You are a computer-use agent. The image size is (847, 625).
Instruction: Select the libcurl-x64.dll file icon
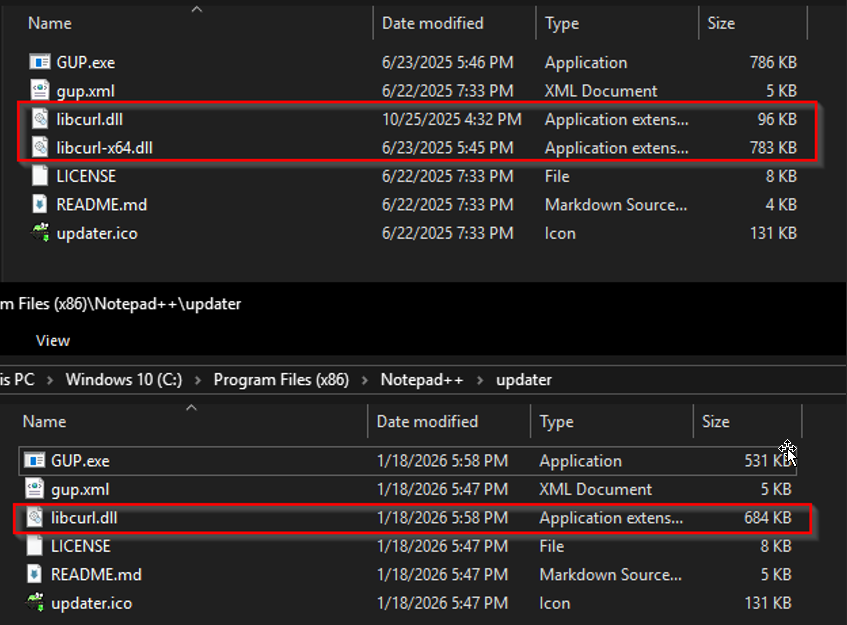click(x=40, y=148)
